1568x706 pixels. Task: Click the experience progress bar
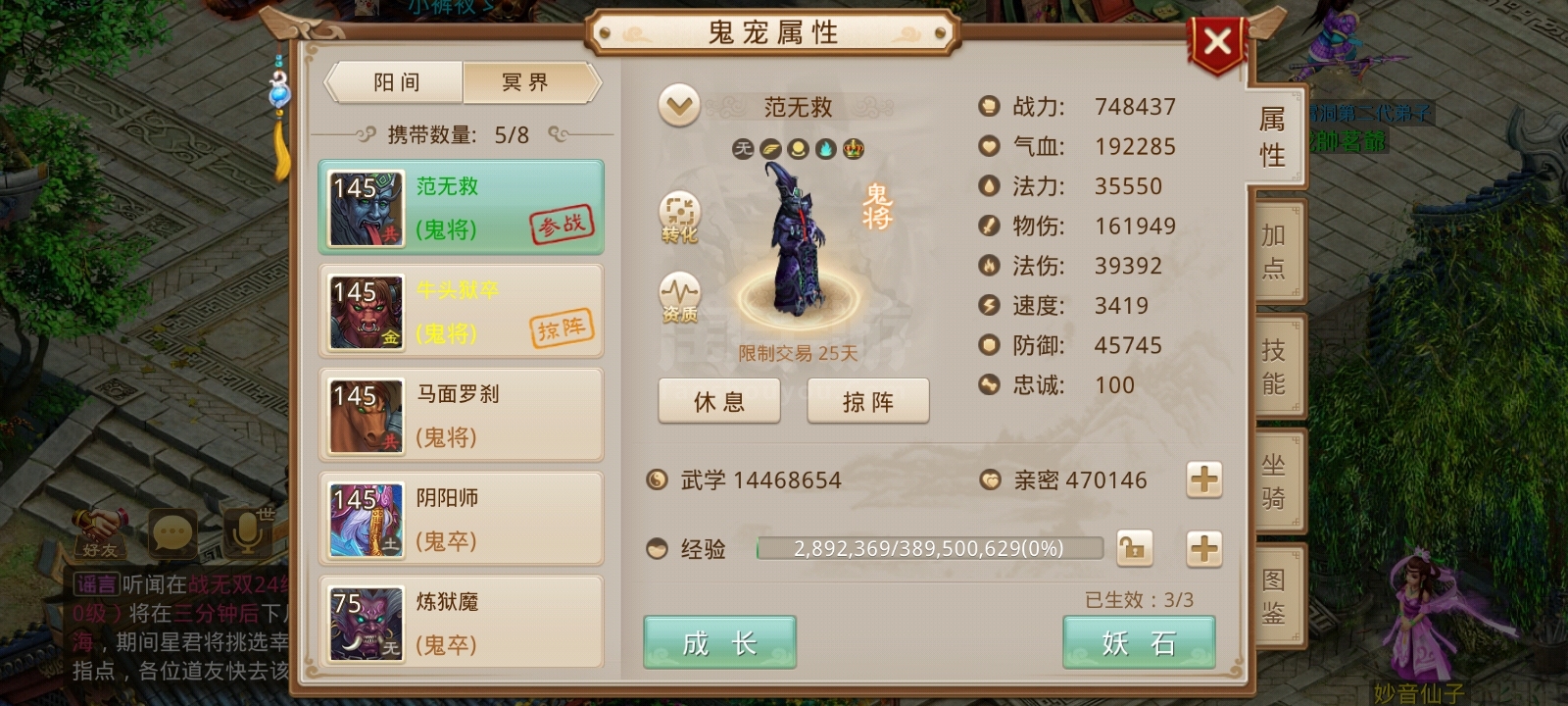coord(929,548)
